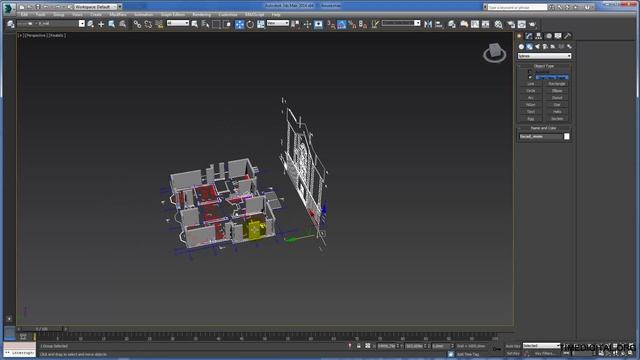The image size is (640, 360).
Task: Toggle the Keyboard Shortcut Override button
Action: click(318, 24)
